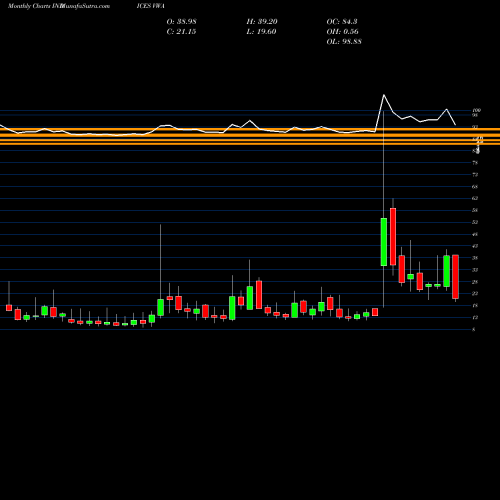This screenshot has width=500, height=500.
Task: Click the tallest green candle's body
Action: pos(384,242)
